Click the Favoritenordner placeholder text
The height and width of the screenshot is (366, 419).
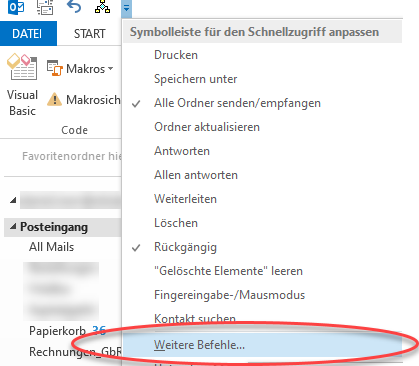point(71,156)
